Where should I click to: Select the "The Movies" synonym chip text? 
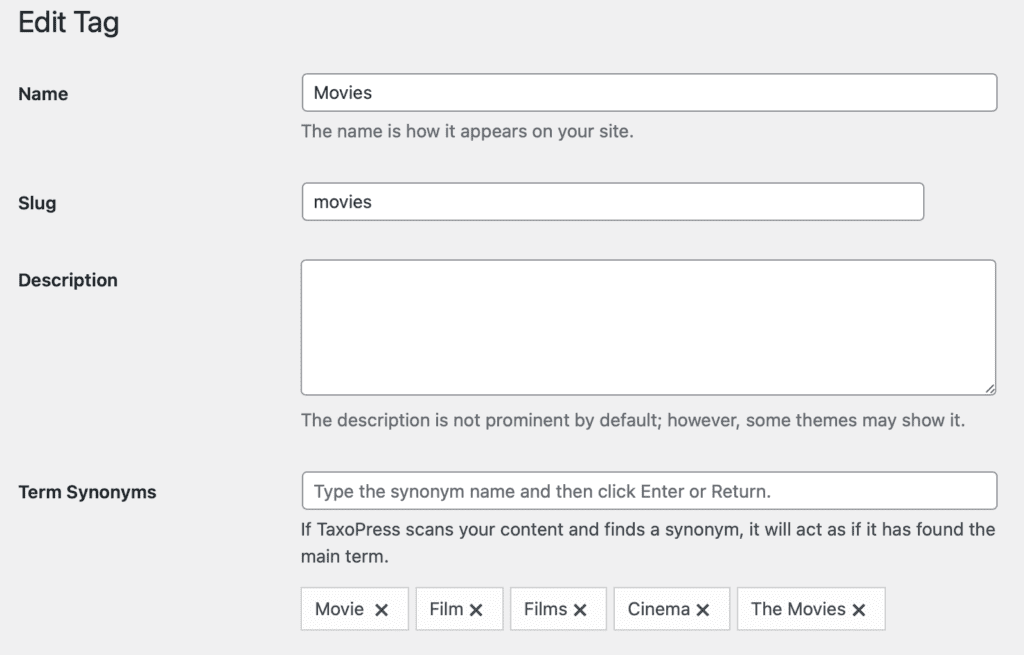[798, 609]
